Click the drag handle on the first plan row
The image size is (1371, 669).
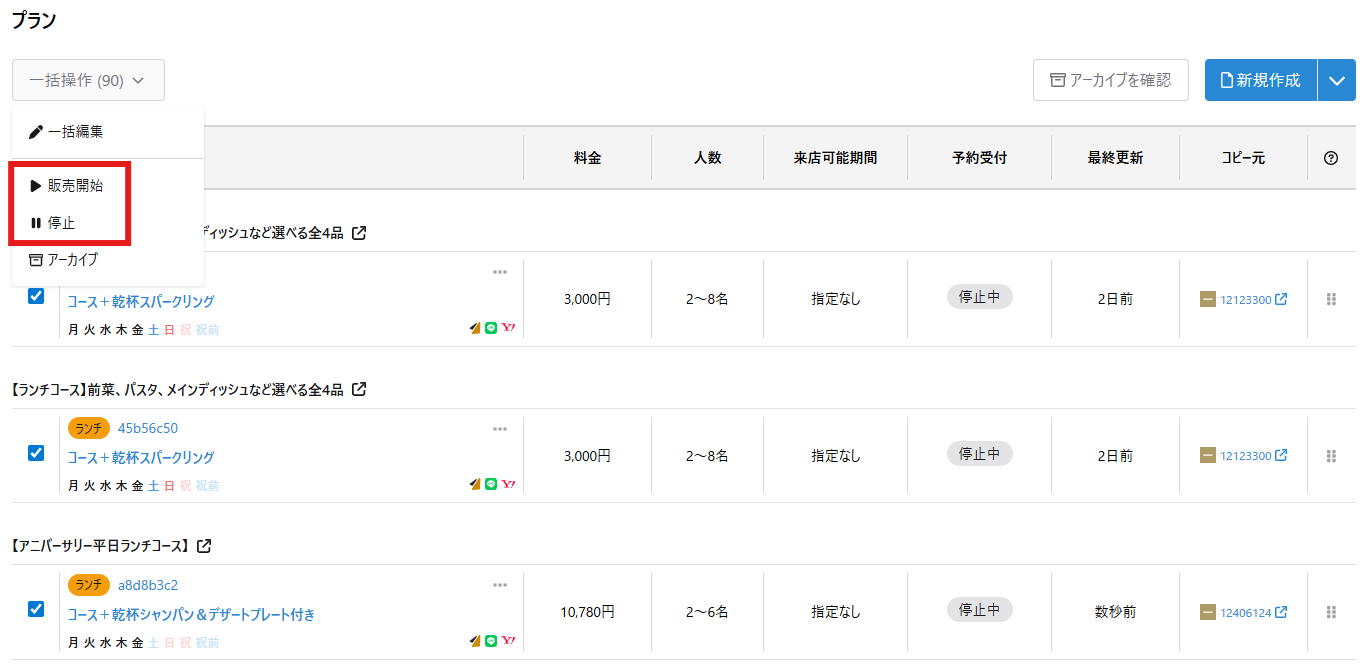(x=1331, y=299)
